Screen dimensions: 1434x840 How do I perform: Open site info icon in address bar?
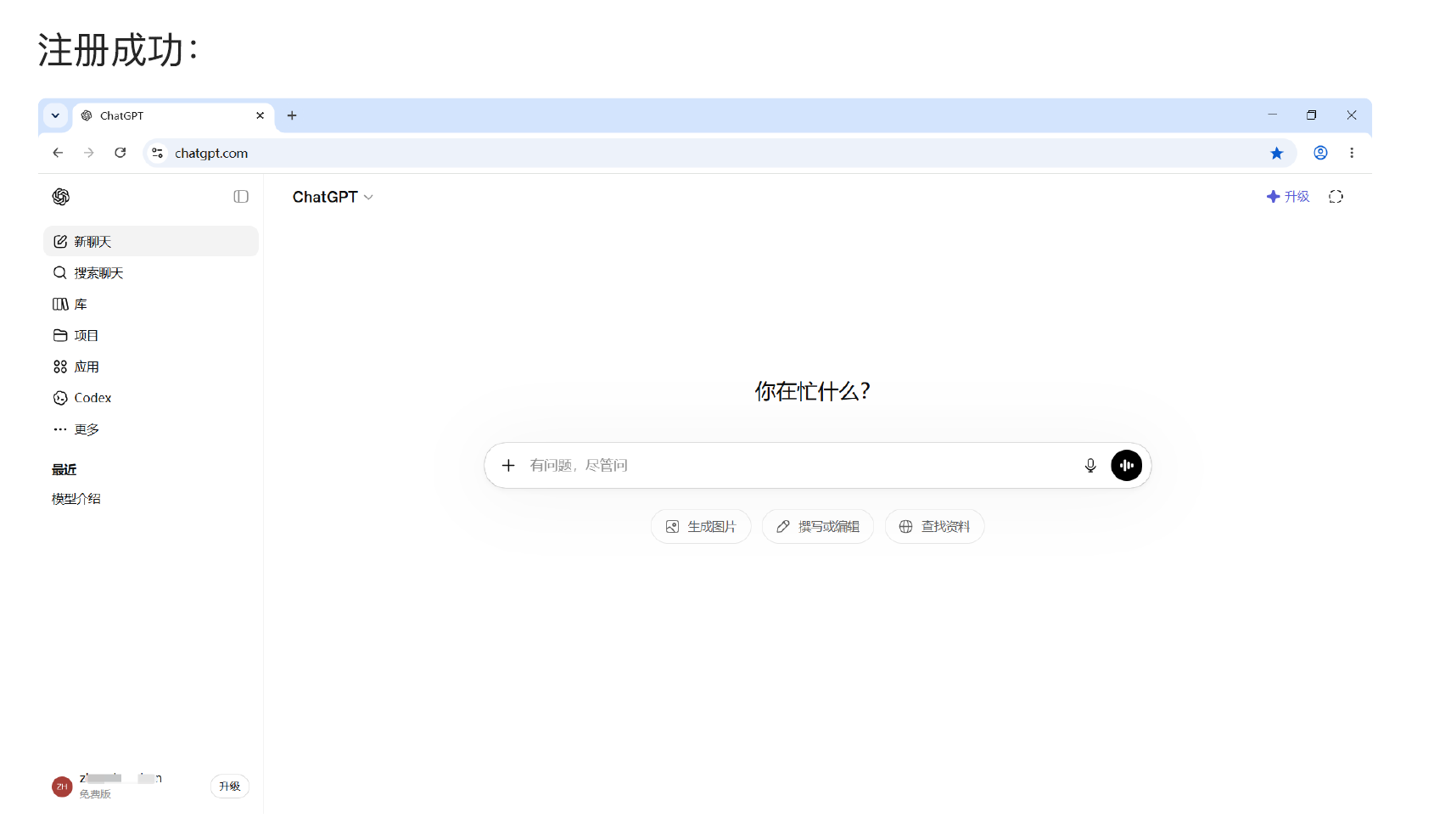[157, 153]
